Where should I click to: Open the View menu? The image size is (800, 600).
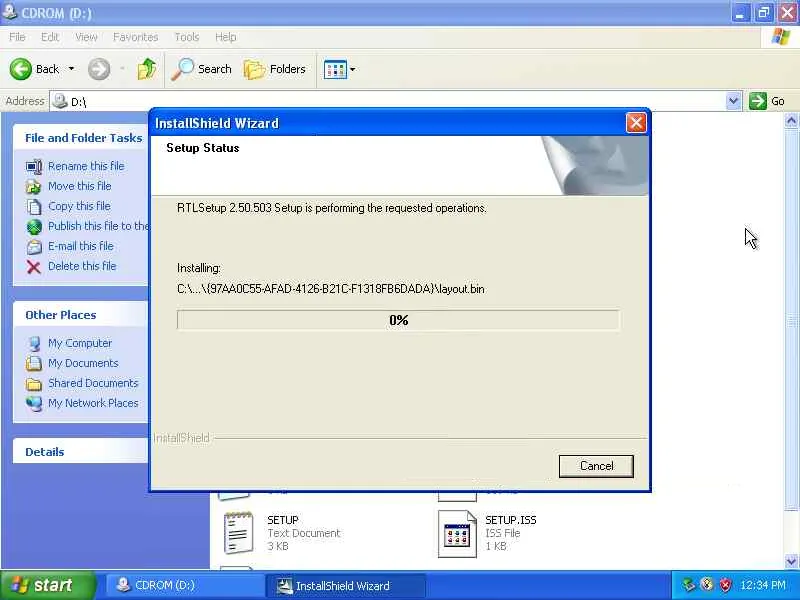[x=86, y=37]
